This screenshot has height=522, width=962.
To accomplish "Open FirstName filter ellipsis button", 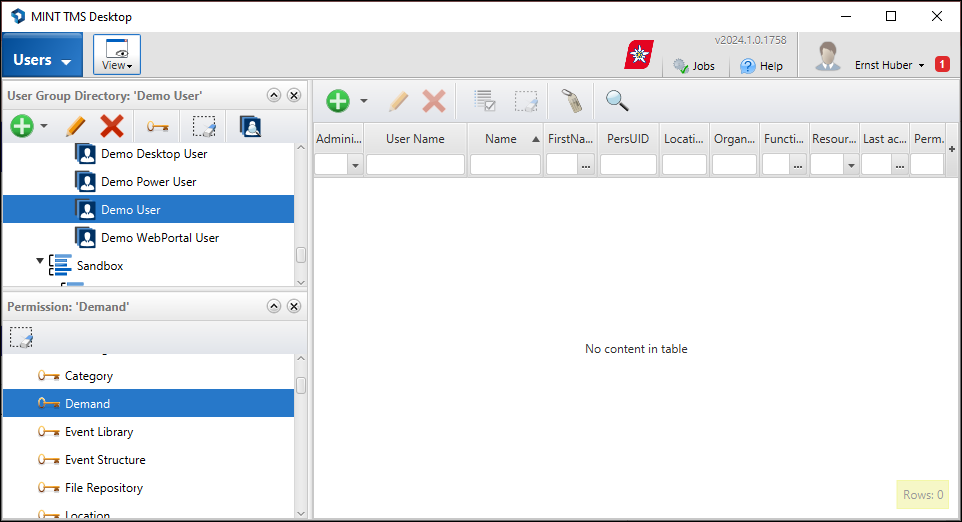I will [586, 165].
